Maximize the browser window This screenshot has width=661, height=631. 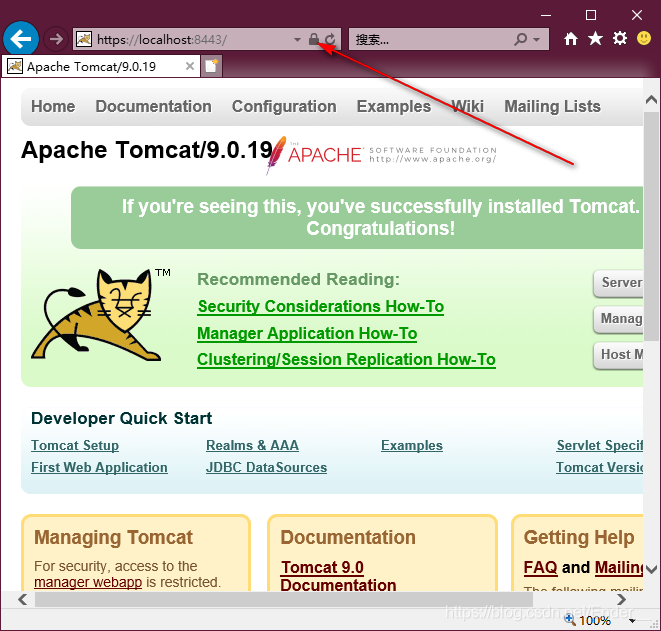coord(591,15)
